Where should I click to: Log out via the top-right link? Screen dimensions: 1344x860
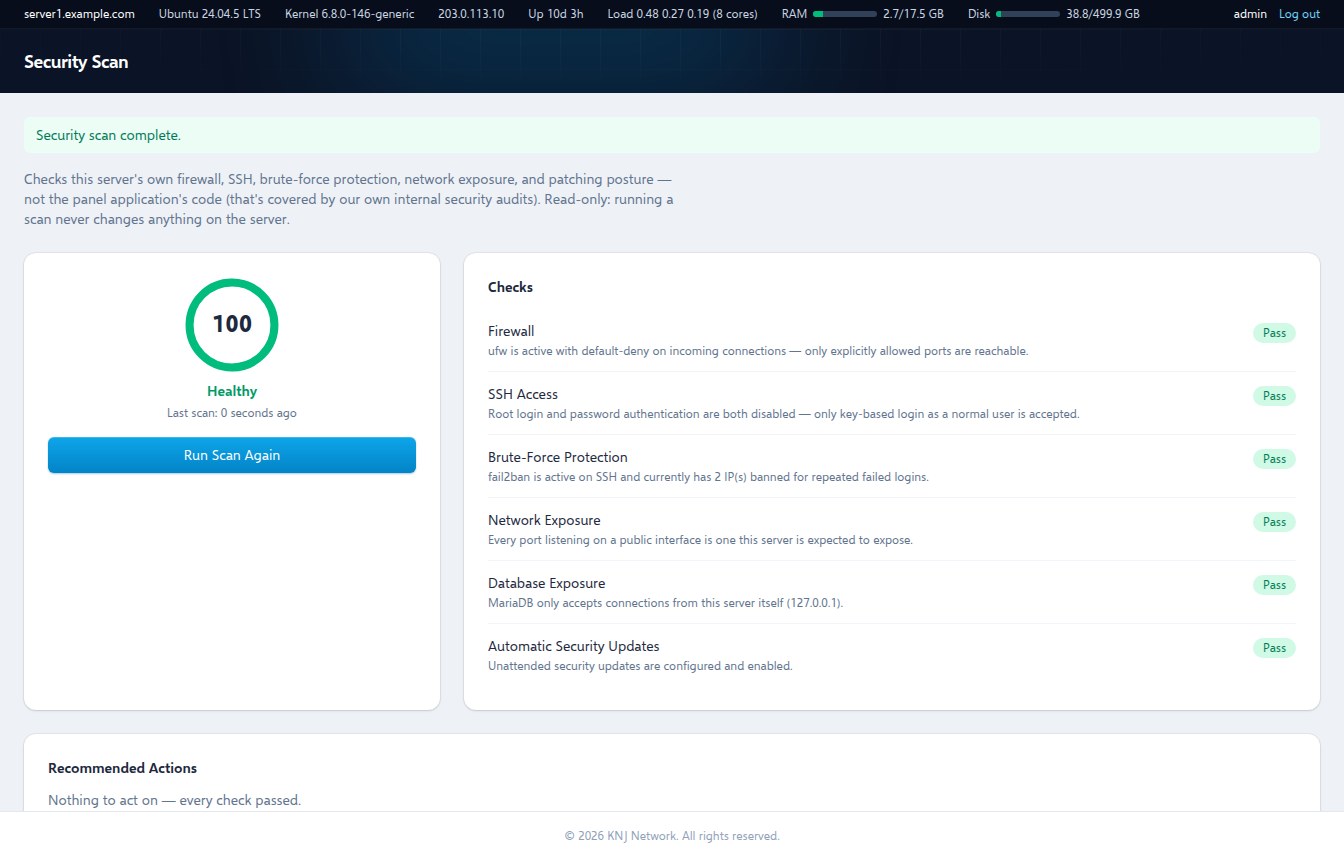click(x=1299, y=14)
